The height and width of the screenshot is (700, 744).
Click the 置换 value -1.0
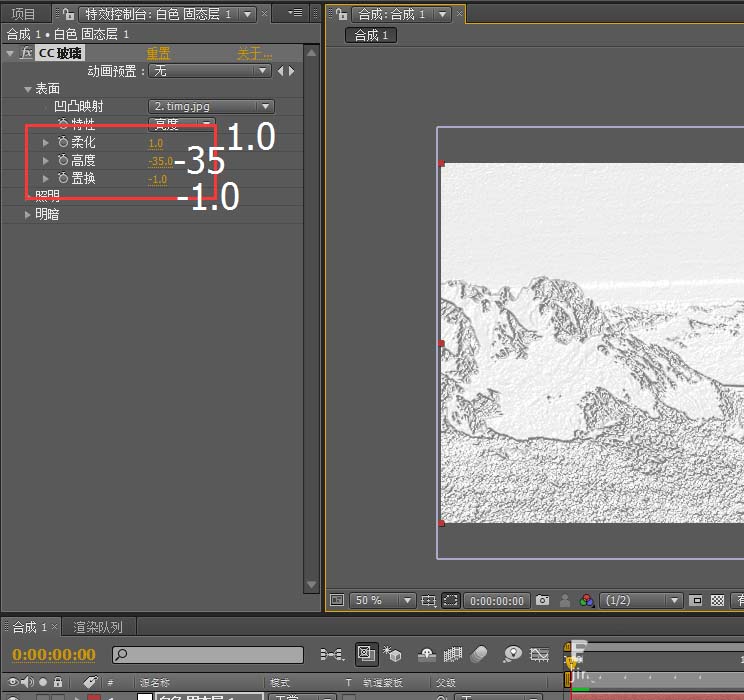click(x=158, y=179)
